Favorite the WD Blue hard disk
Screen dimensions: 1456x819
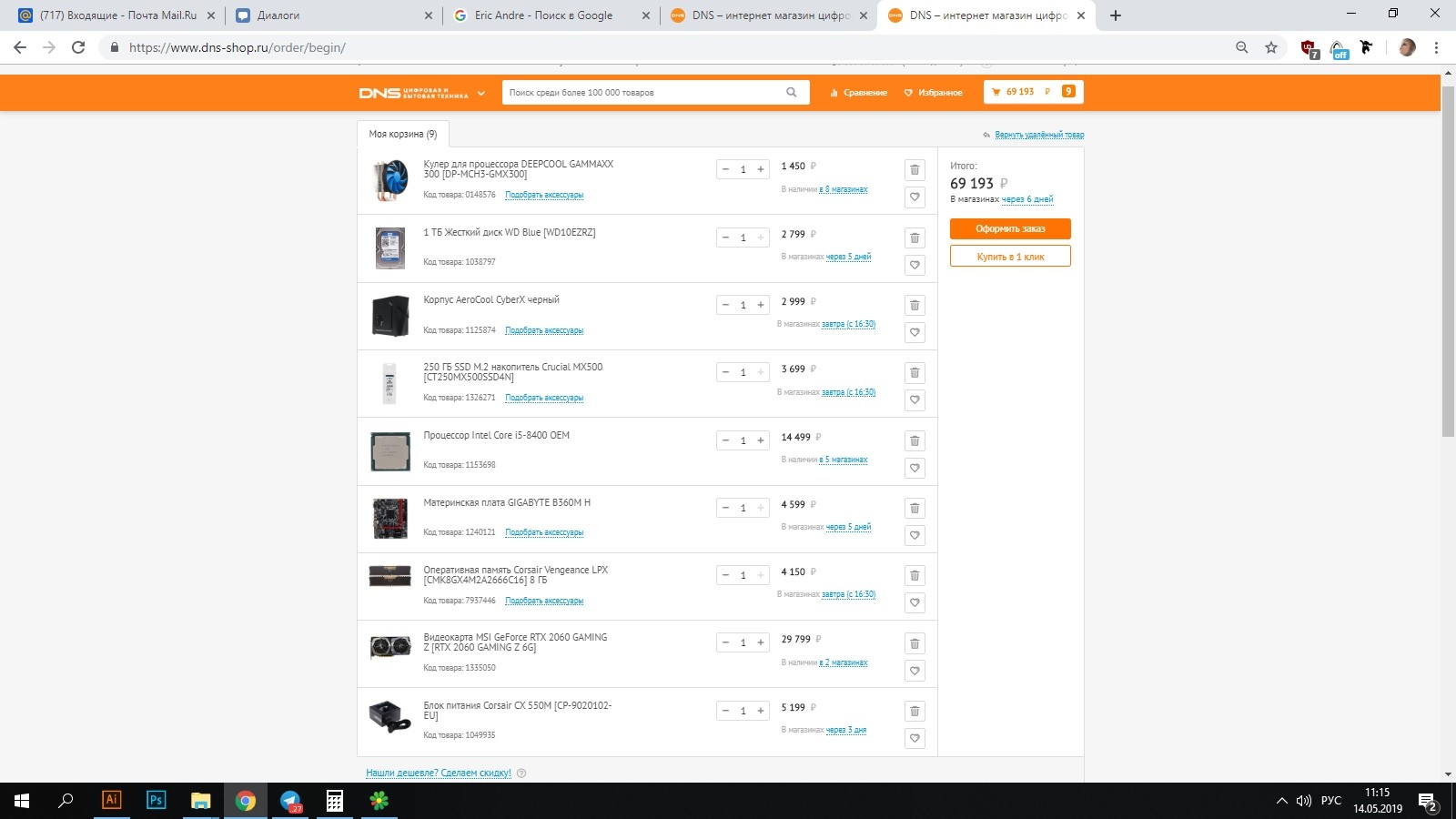[x=915, y=265]
